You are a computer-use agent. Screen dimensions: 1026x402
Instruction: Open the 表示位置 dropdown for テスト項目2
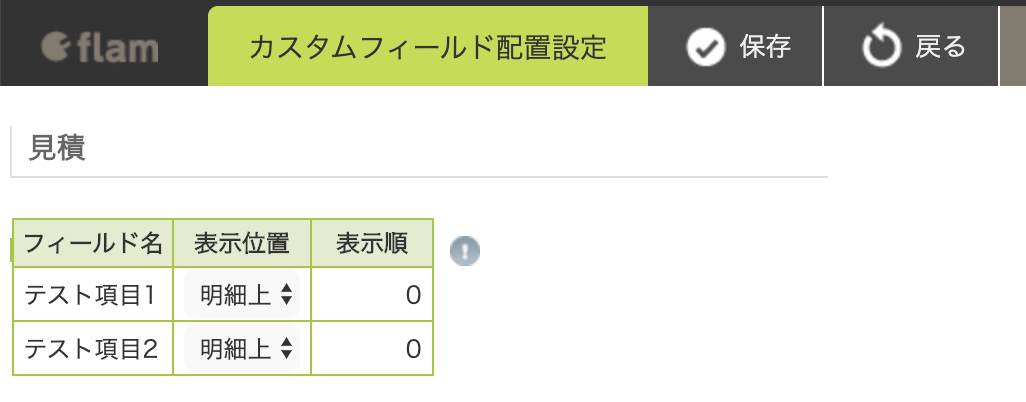coord(242,349)
